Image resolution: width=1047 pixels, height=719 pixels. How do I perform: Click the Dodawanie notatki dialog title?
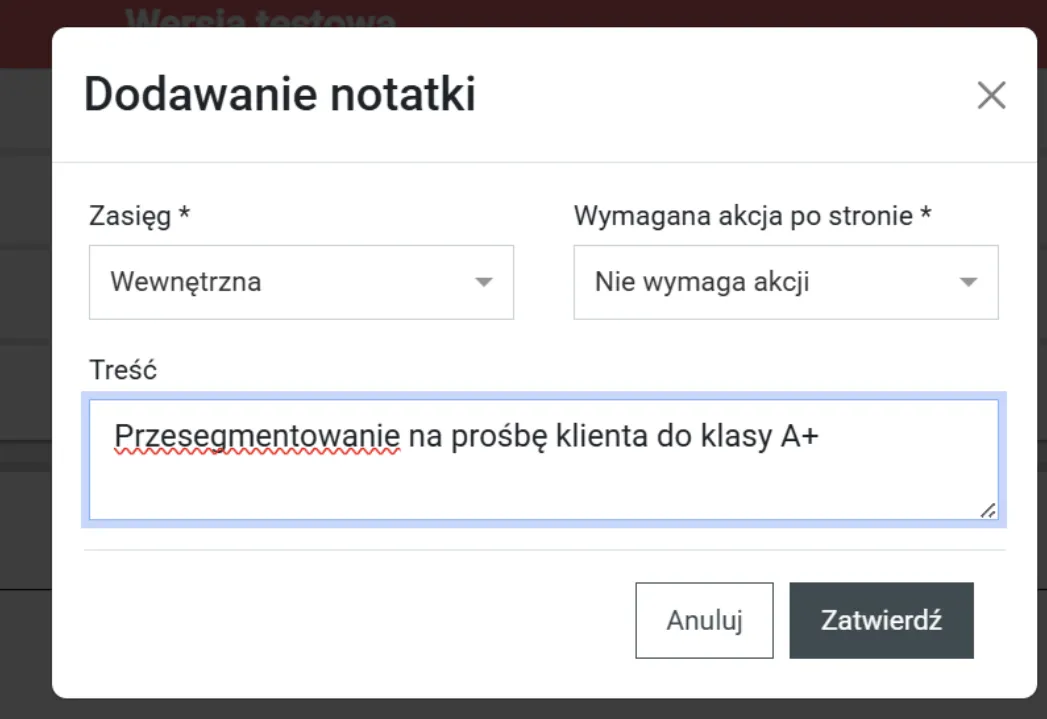[x=280, y=94]
